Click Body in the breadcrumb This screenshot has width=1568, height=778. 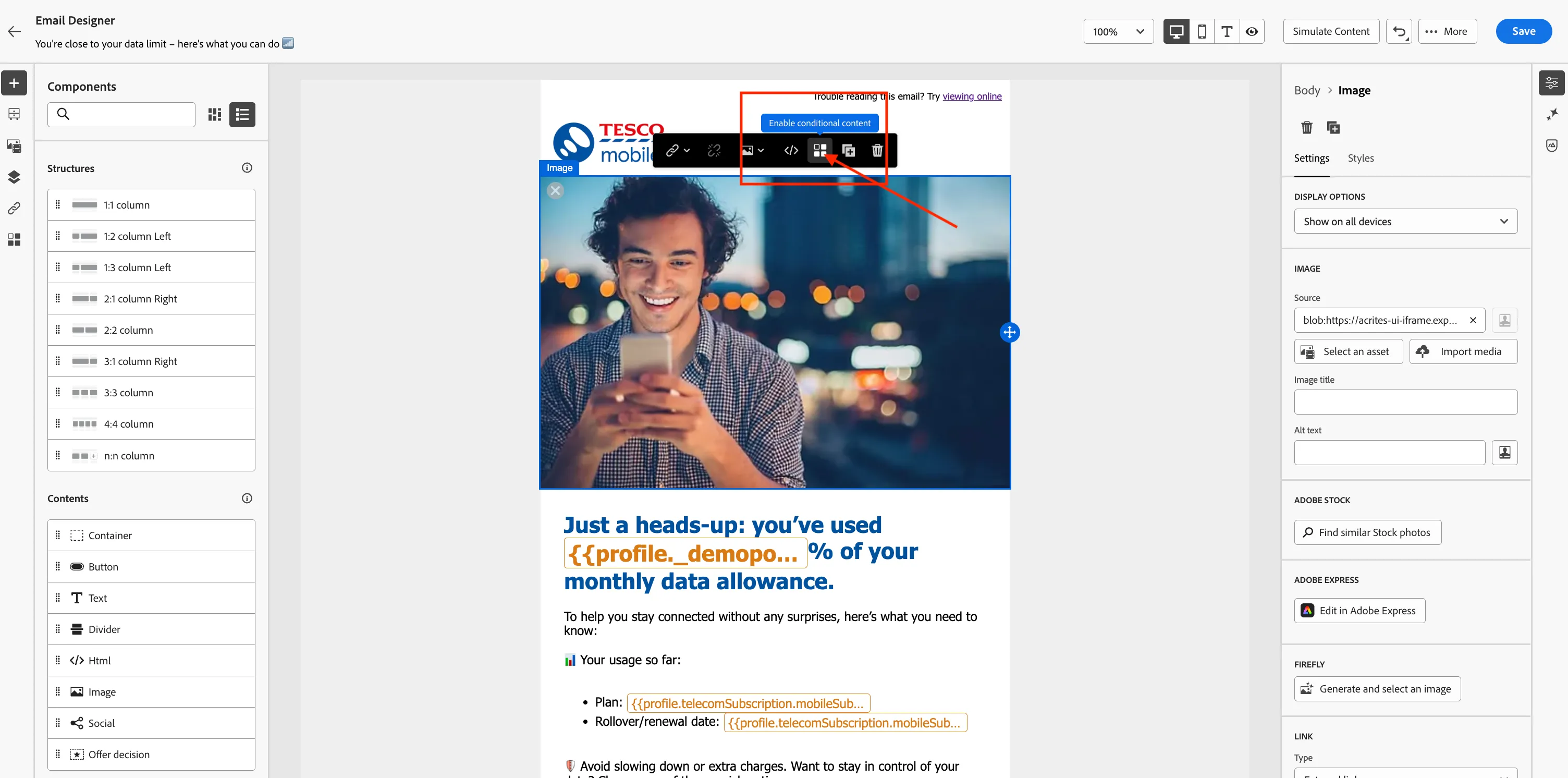click(1307, 90)
